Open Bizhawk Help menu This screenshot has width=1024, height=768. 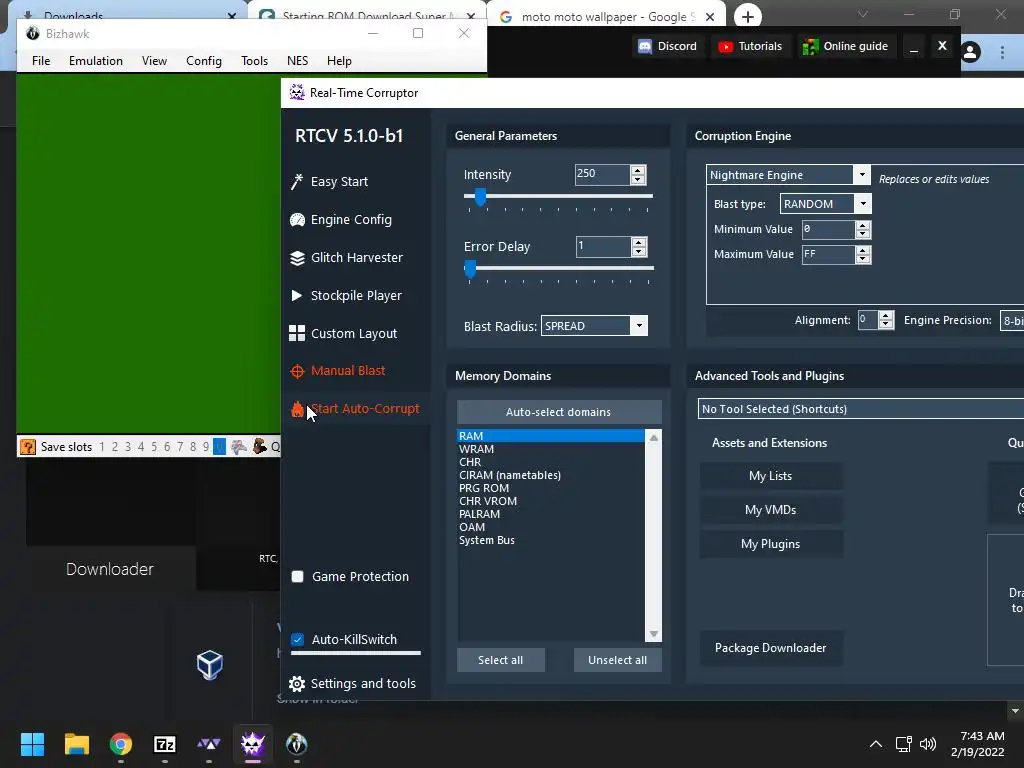pyautogui.click(x=339, y=61)
